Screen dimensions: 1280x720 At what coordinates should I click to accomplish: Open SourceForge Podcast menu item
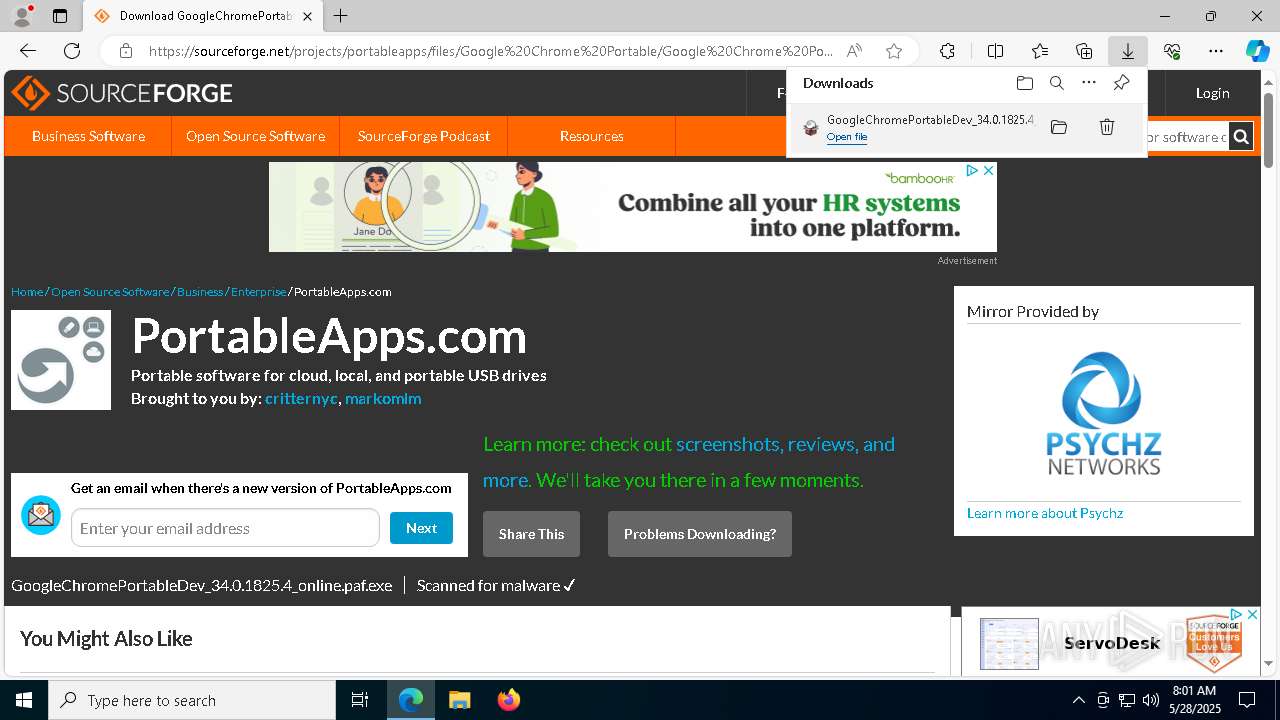coord(424,136)
